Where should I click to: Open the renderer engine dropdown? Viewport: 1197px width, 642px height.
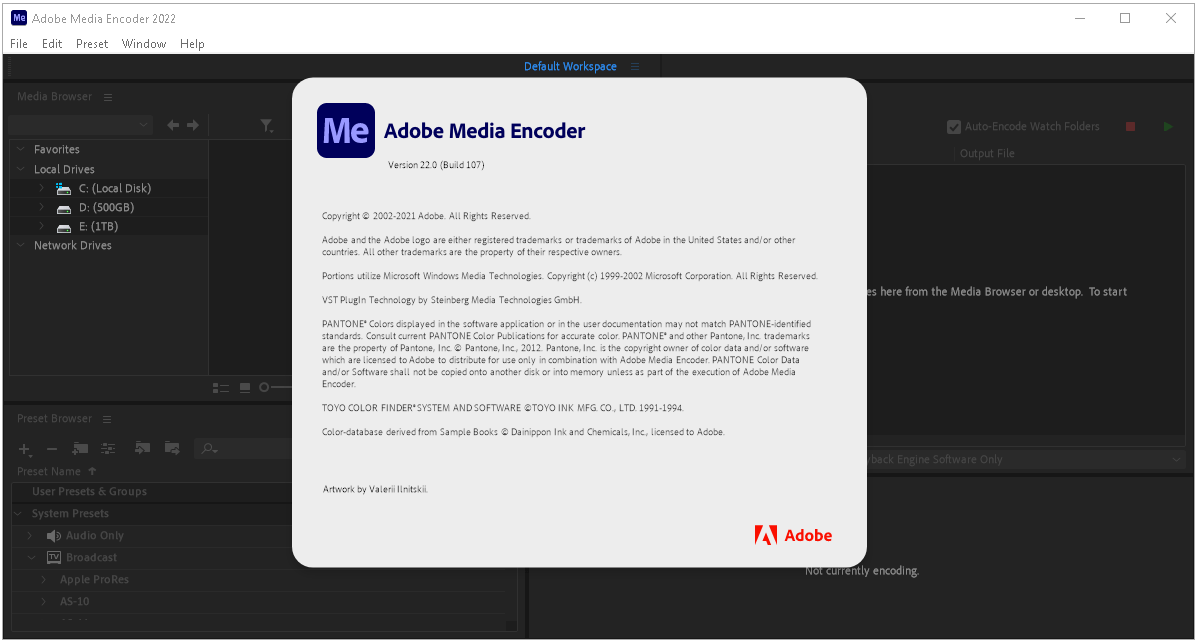[1024, 460]
